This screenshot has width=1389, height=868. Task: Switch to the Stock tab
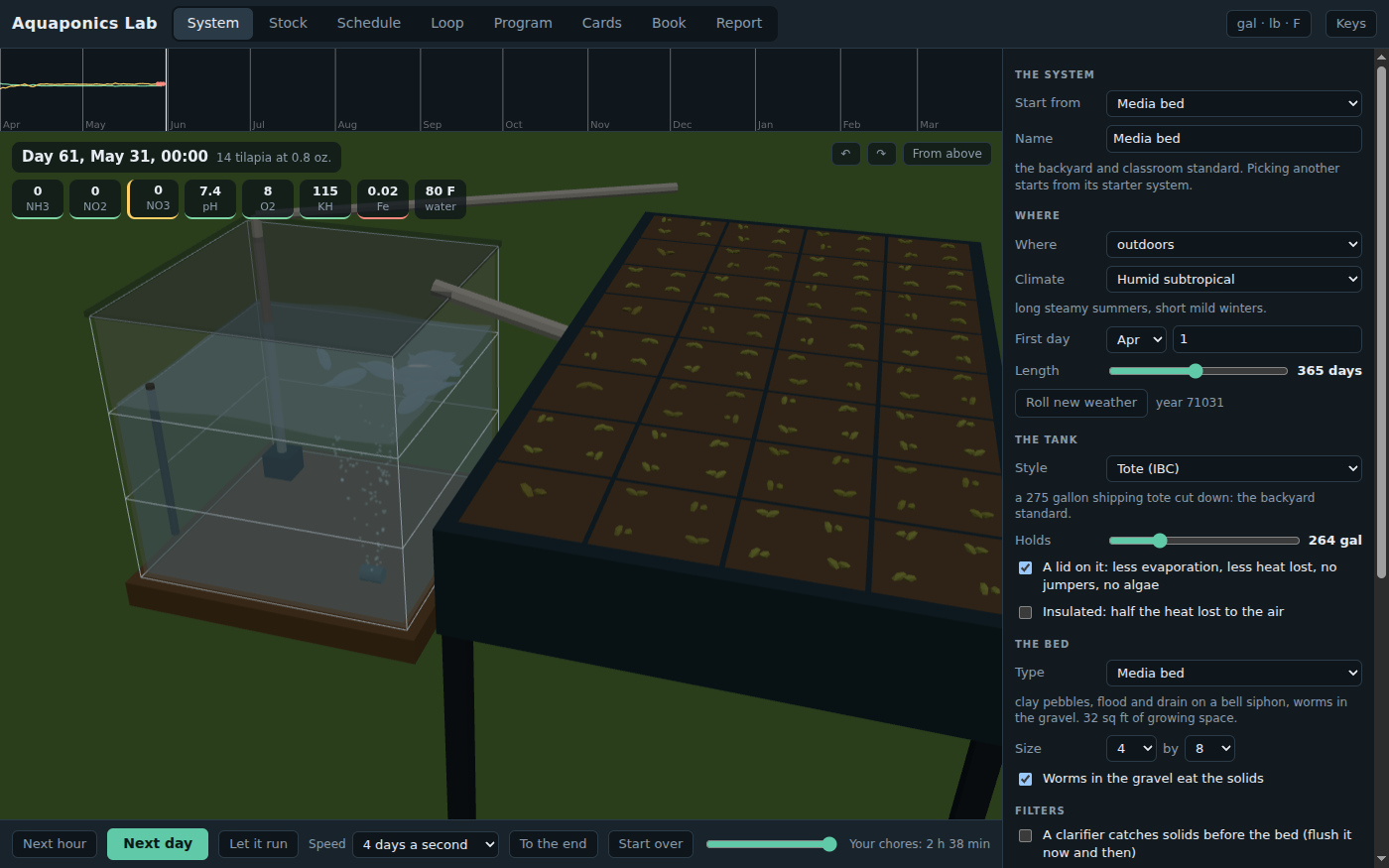288,23
